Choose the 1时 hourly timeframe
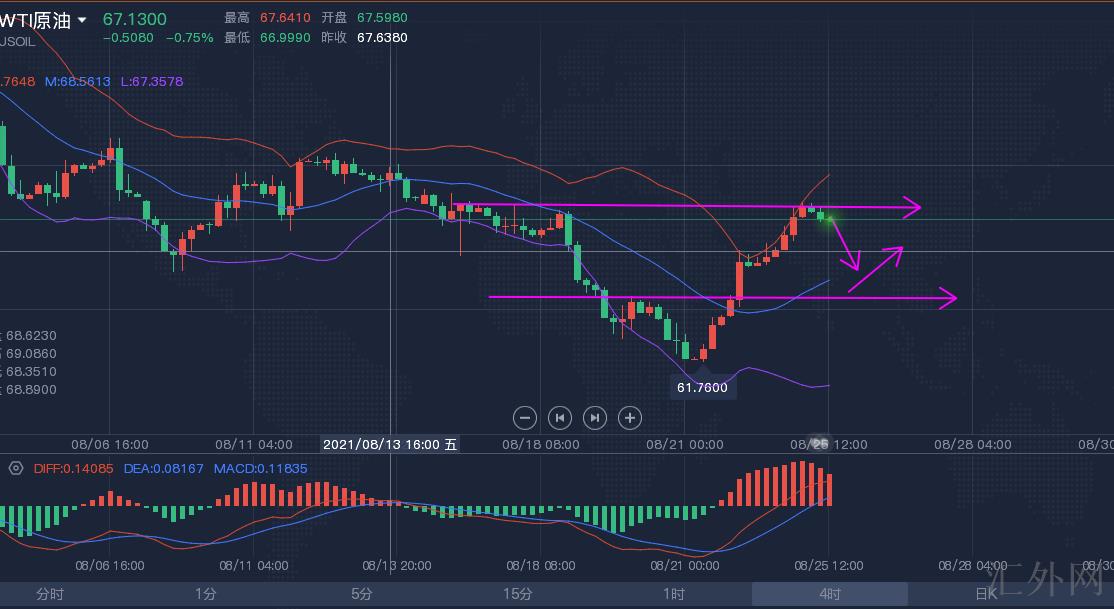1114x609 pixels. click(674, 593)
